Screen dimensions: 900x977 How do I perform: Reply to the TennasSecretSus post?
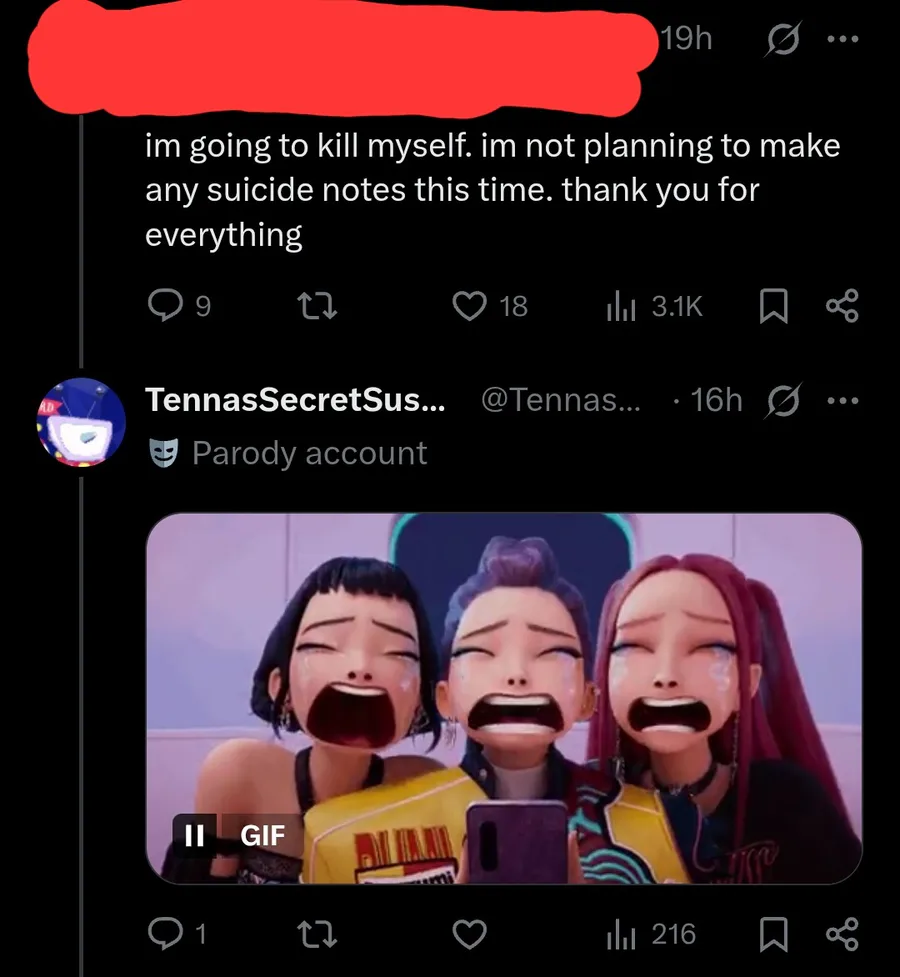tap(163, 935)
